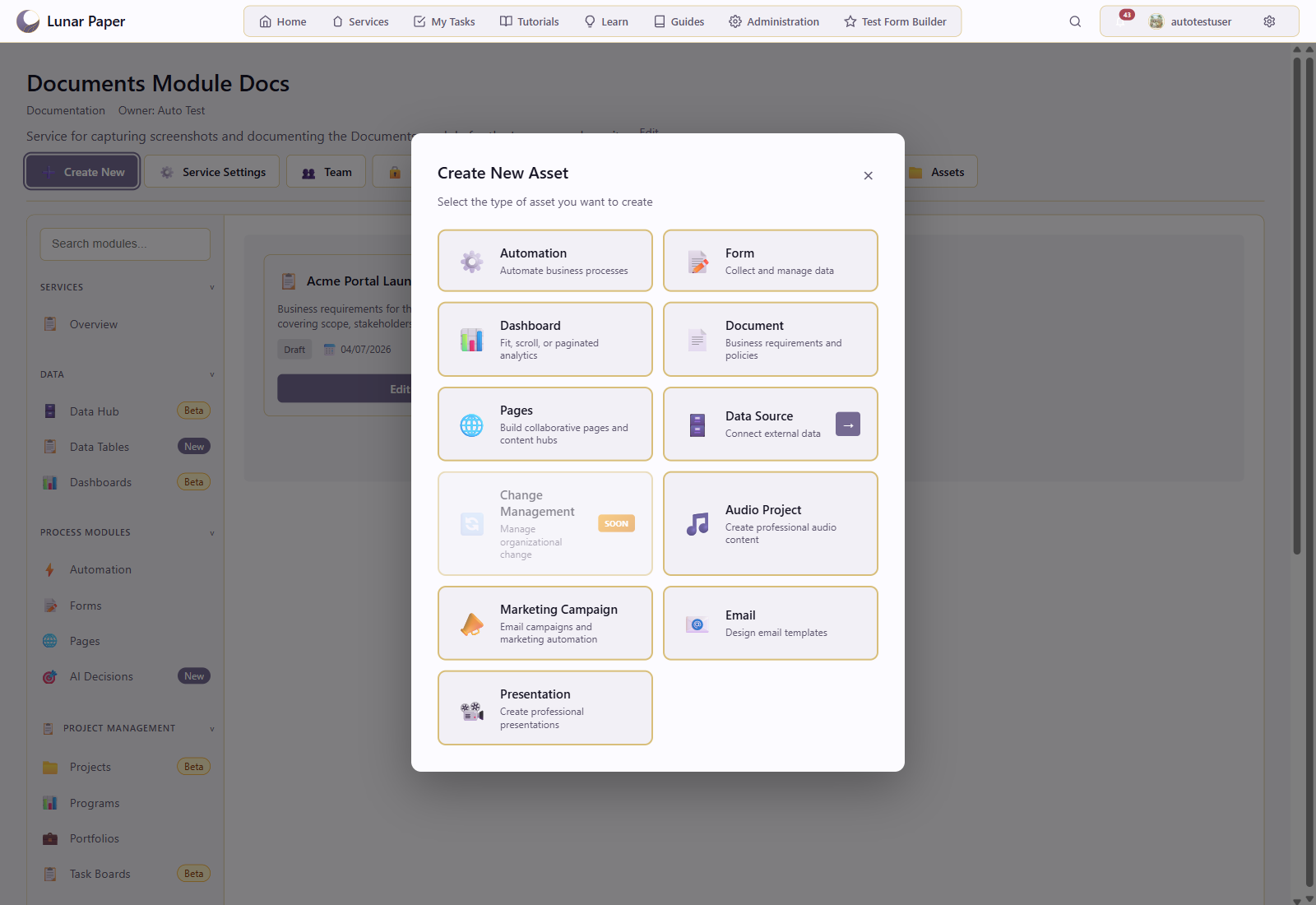Select the Overview sidebar item
1316x905 pixels.
click(x=127, y=324)
